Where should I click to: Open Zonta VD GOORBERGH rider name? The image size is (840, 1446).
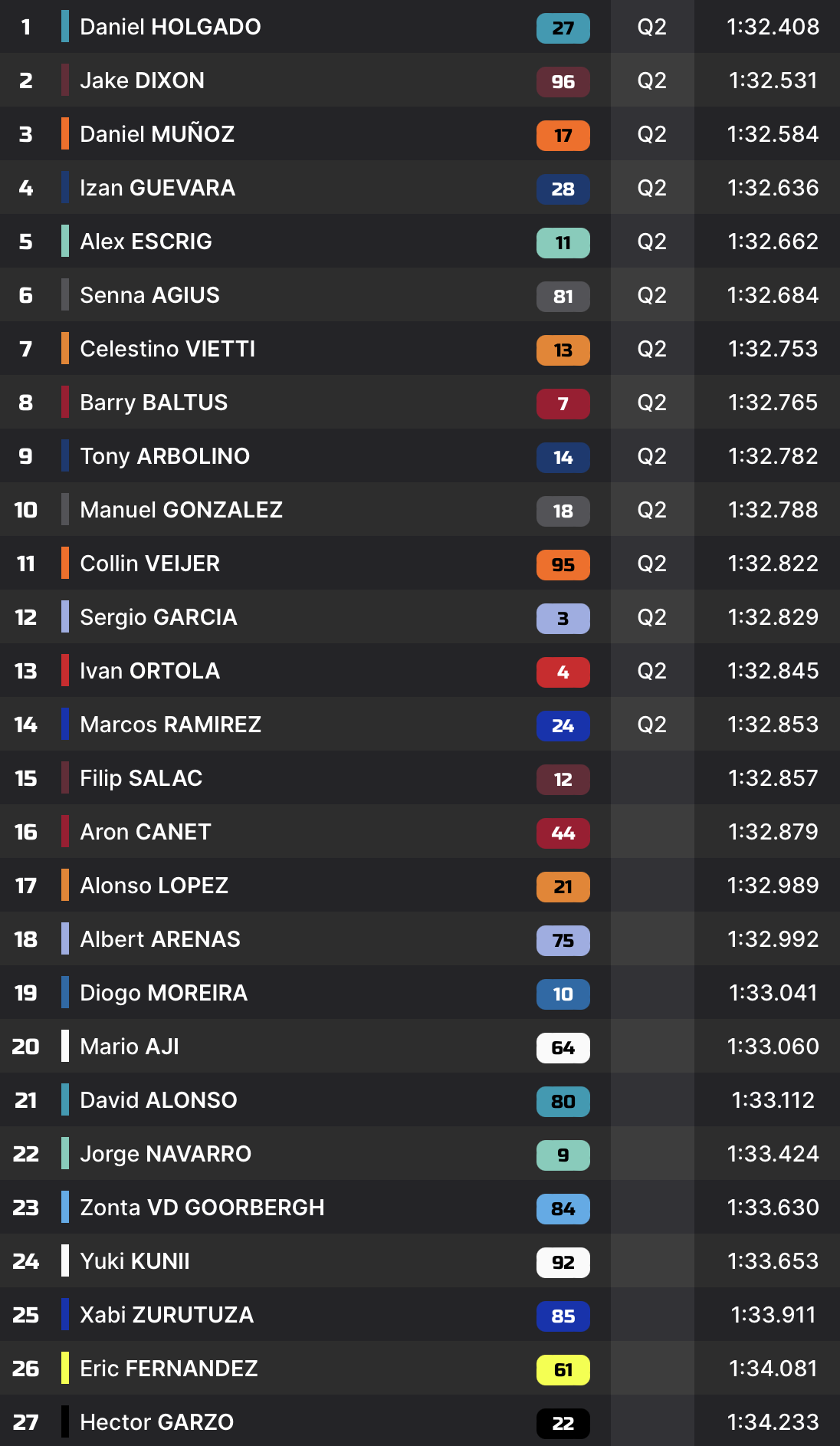pyautogui.click(x=202, y=1208)
